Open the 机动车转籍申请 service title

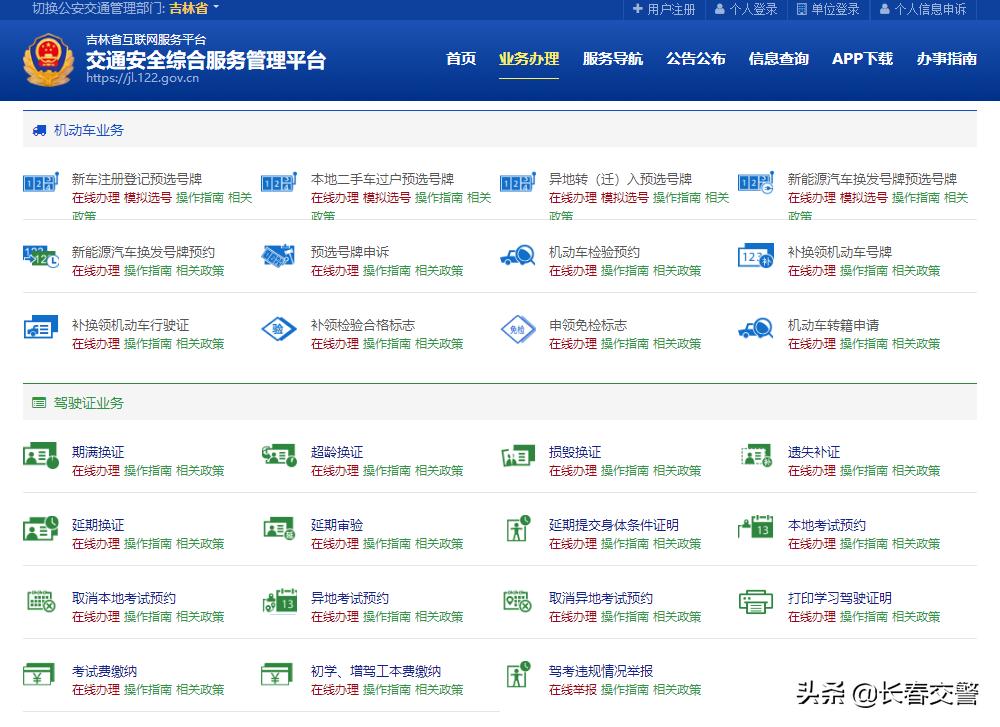pyautogui.click(x=834, y=325)
